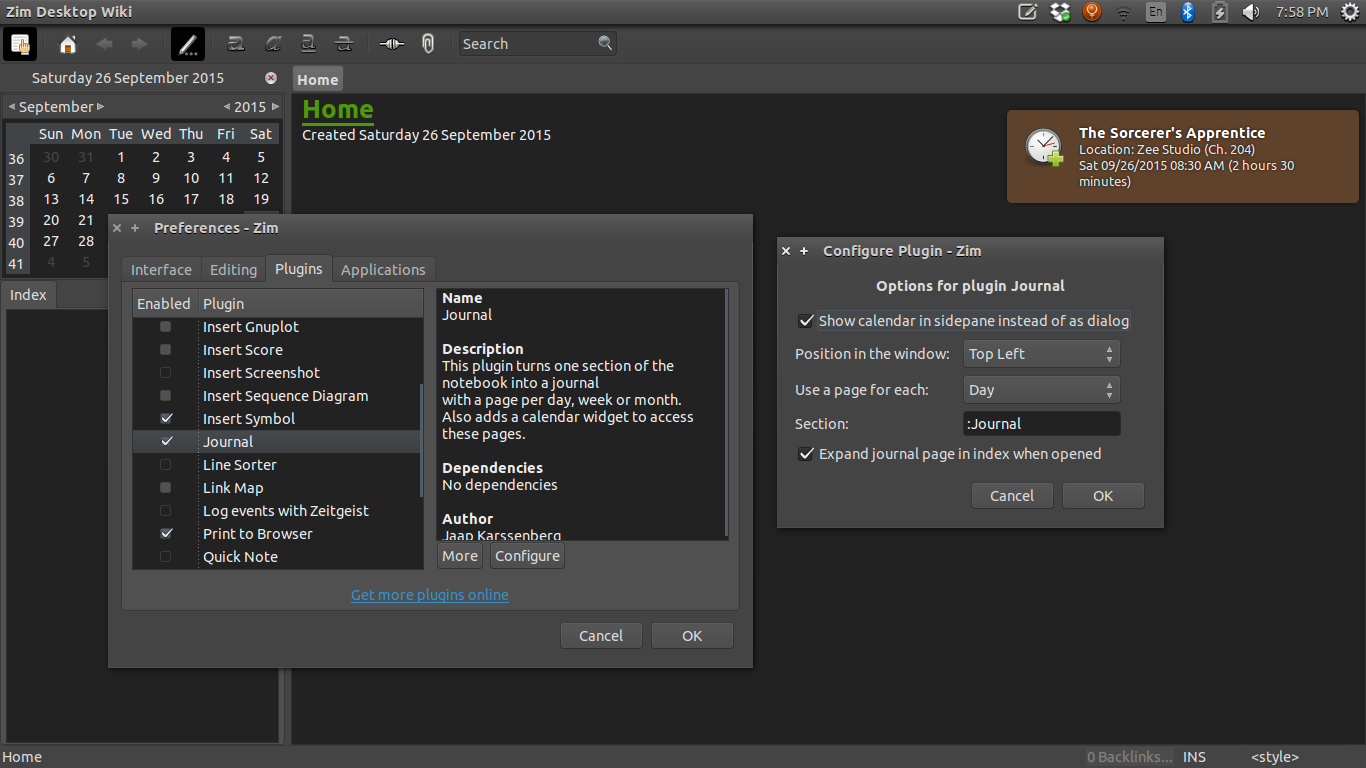Screen dimensions: 1366x768
Task: Apply strong (bold) text formatting
Action: pyautogui.click(x=237, y=44)
